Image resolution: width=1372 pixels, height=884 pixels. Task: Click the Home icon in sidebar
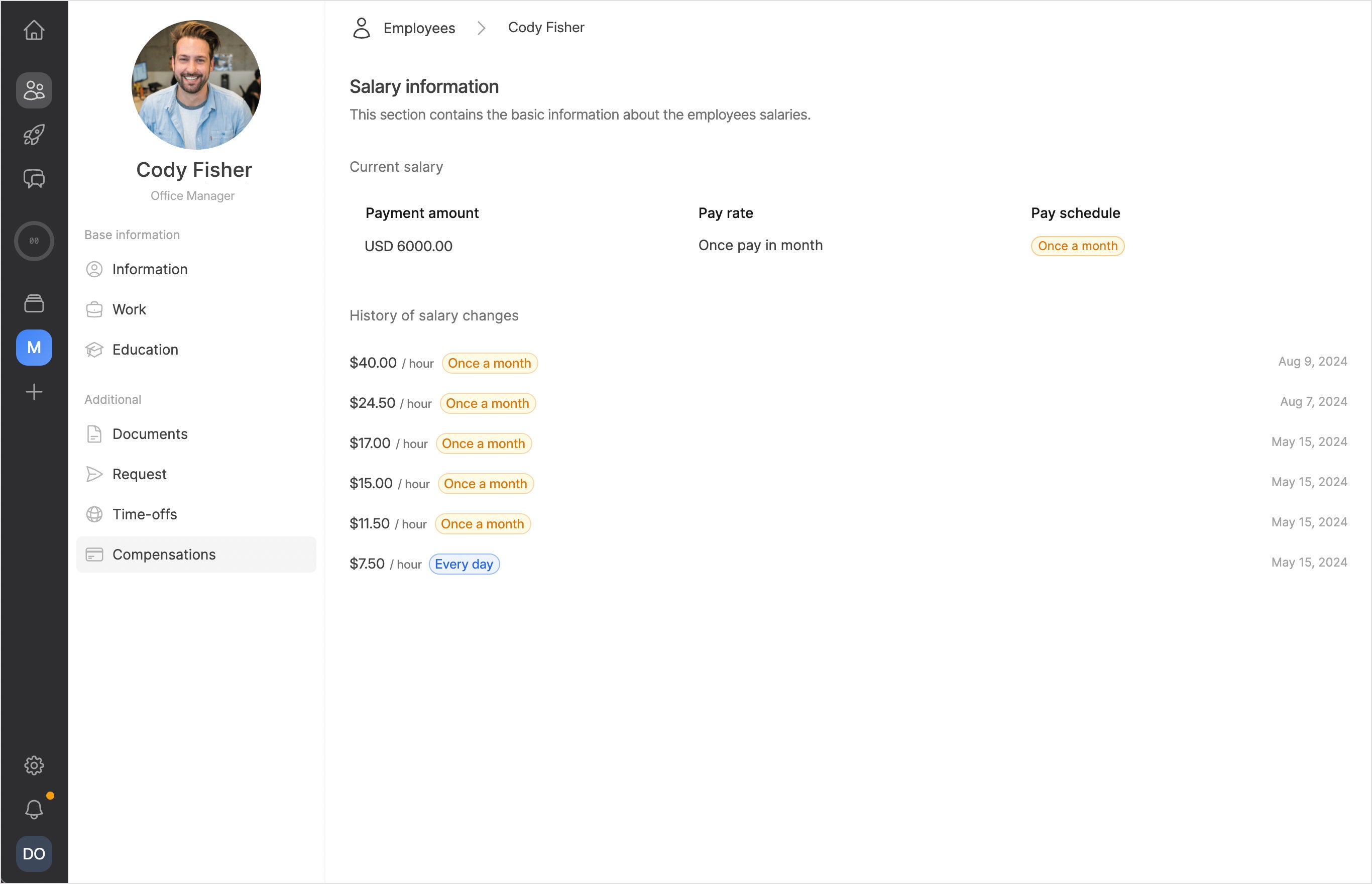(34, 30)
